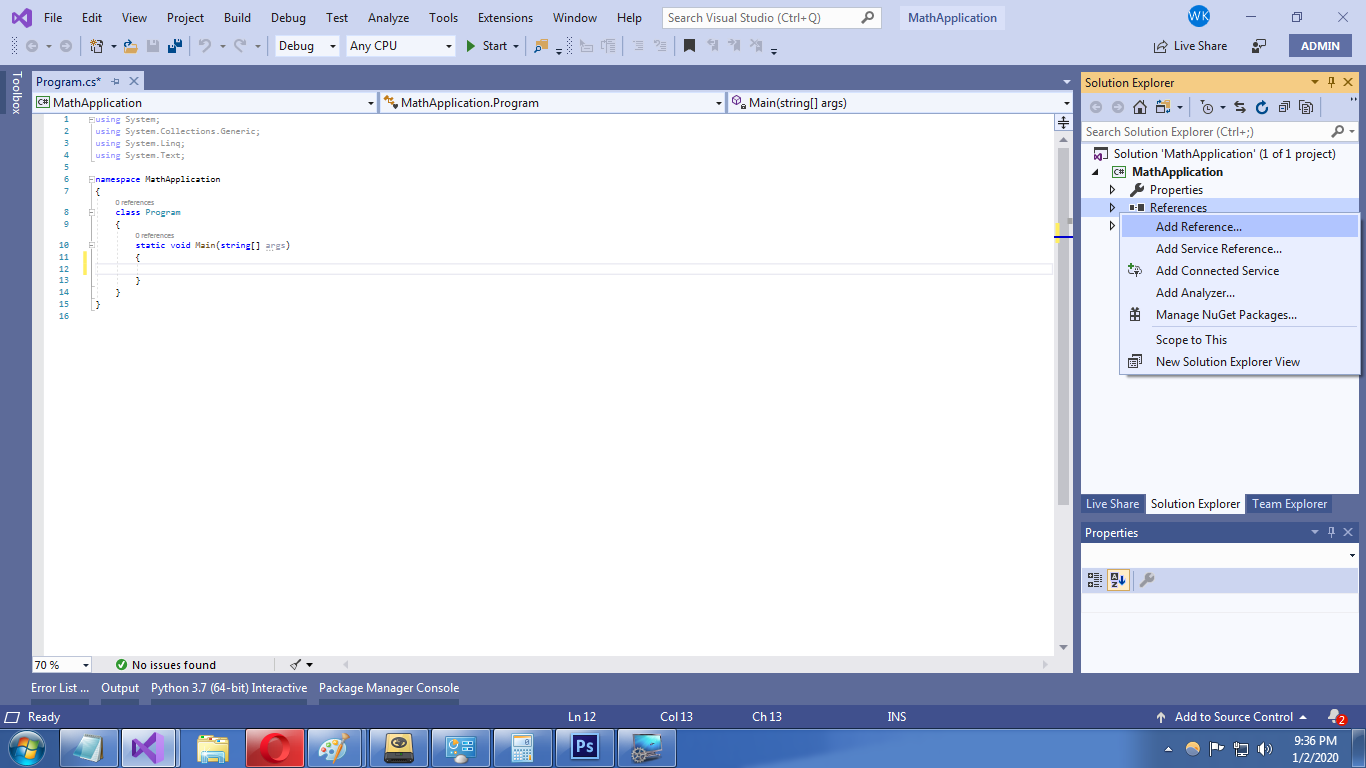
Task: Collapse the MathApplication project node
Action: click(x=1095, y=172)
